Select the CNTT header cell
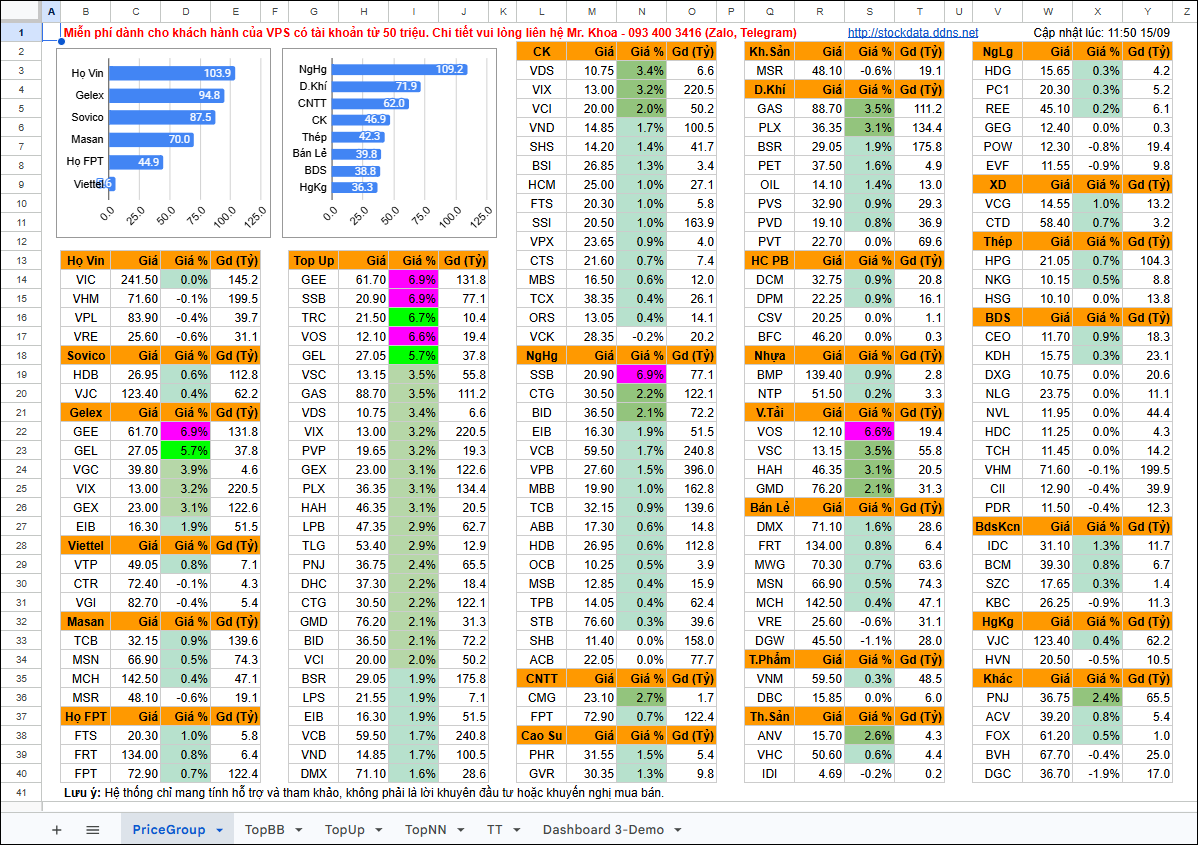The height and width of the screenshot is (845, 1198). 542,678
